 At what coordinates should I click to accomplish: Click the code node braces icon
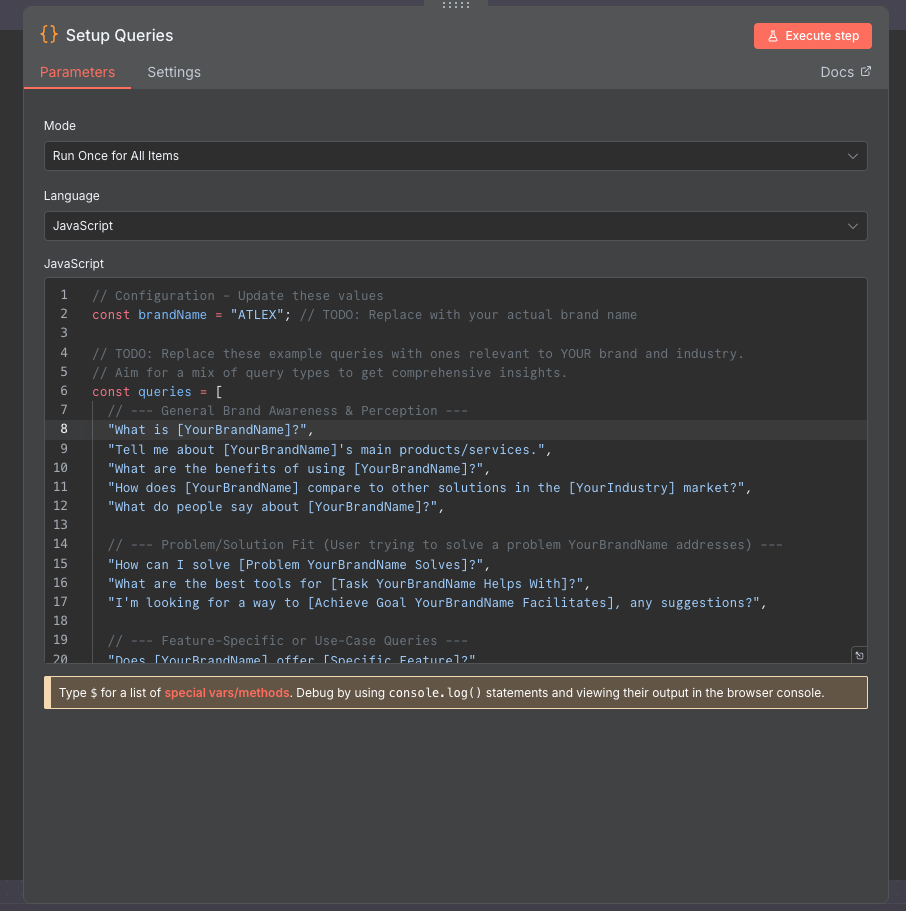49,34
